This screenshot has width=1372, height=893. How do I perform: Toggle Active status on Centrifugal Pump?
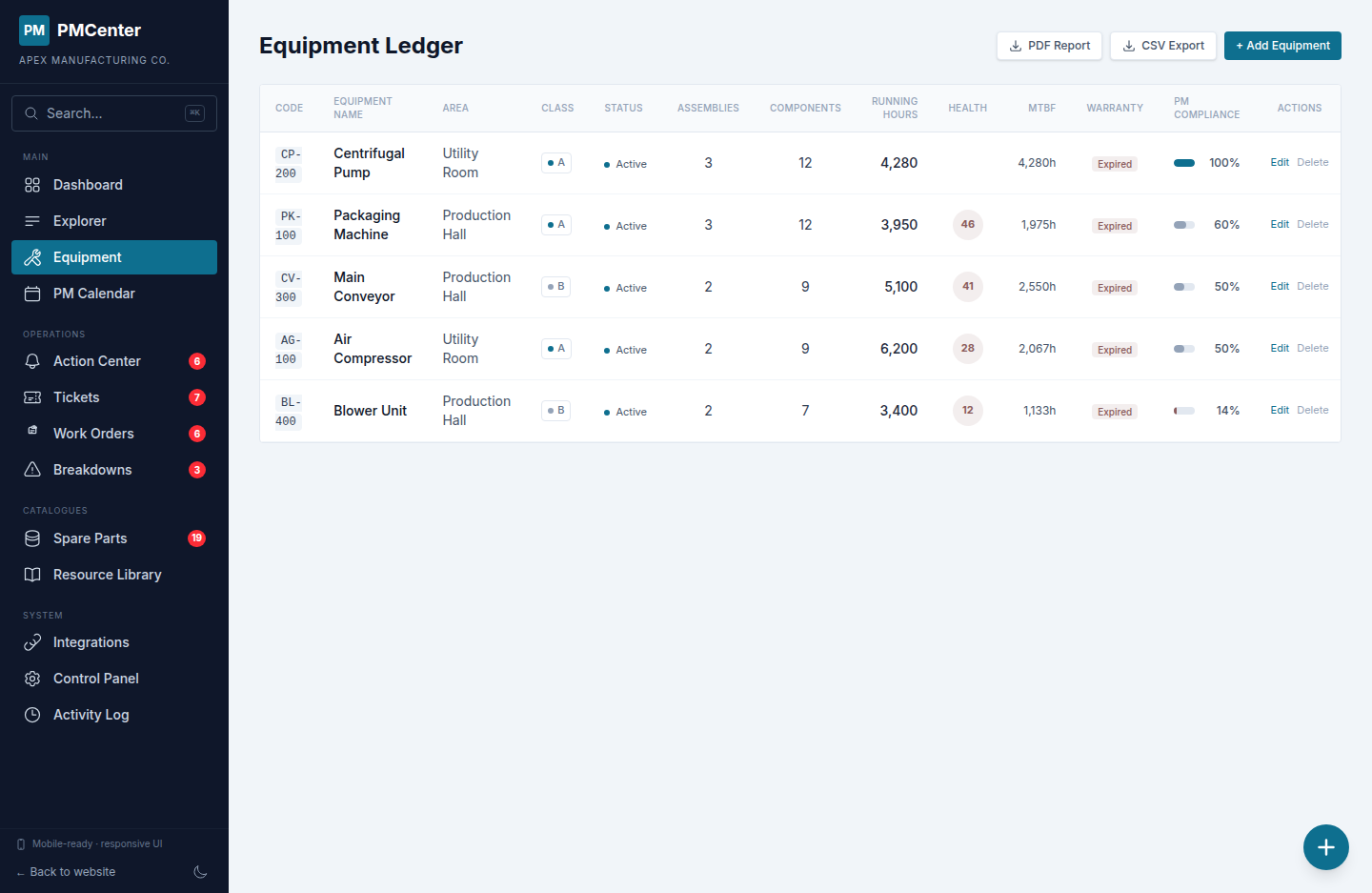[x=624, y=163]
